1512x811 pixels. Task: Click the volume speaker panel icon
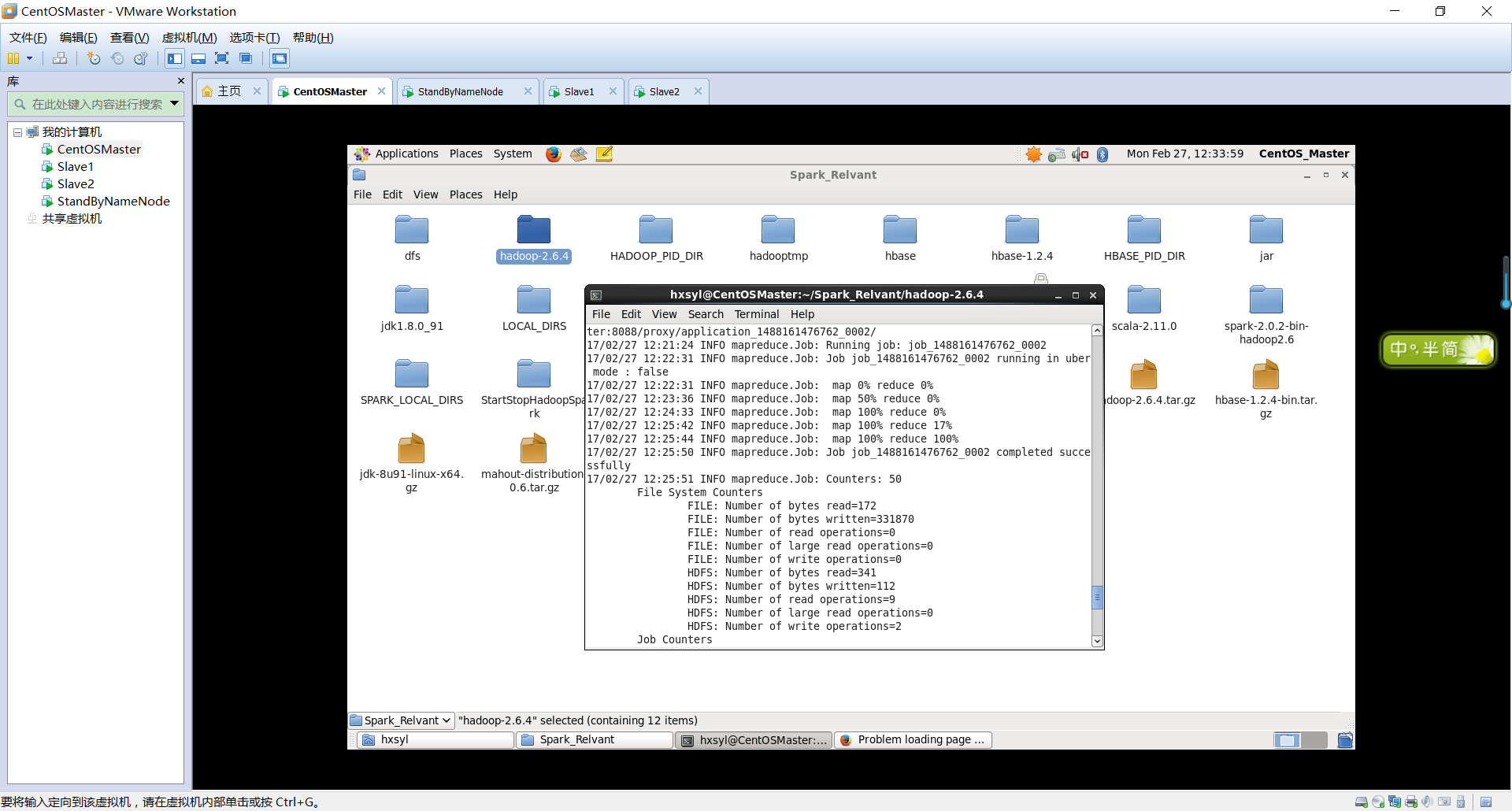click(x=1080, y=154)
